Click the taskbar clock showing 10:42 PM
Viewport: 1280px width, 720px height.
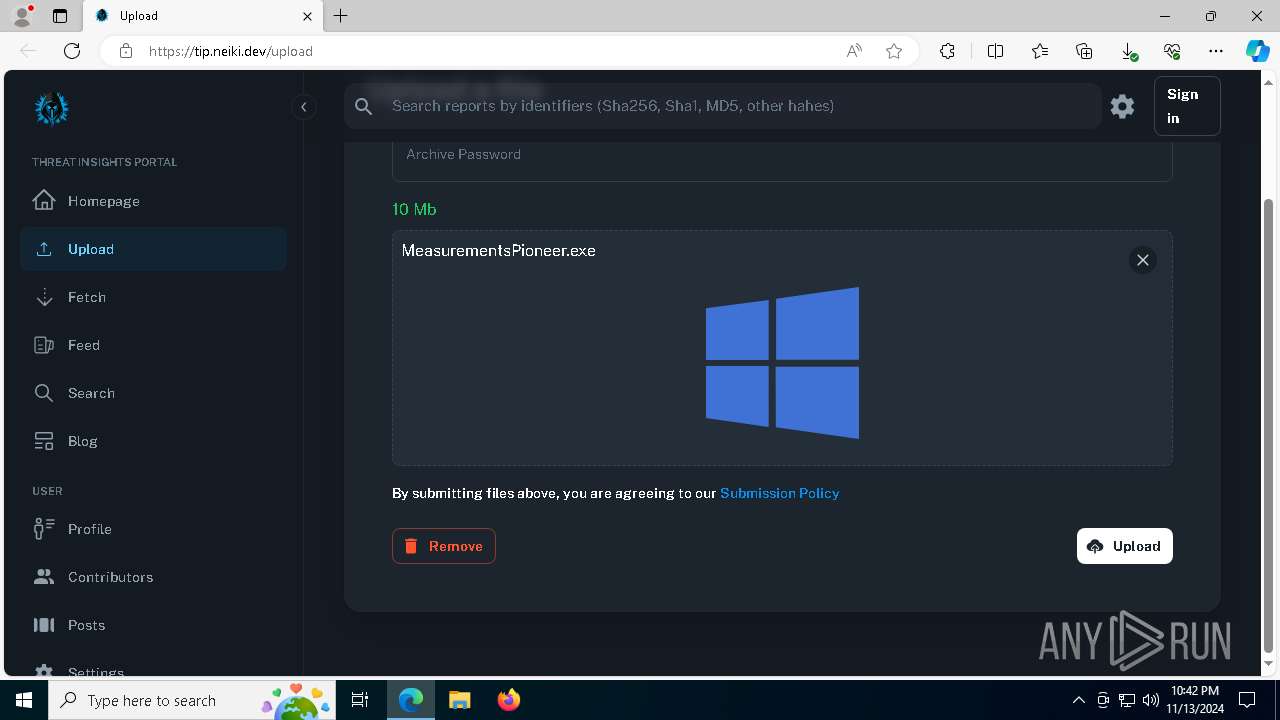coord(1195,700)
